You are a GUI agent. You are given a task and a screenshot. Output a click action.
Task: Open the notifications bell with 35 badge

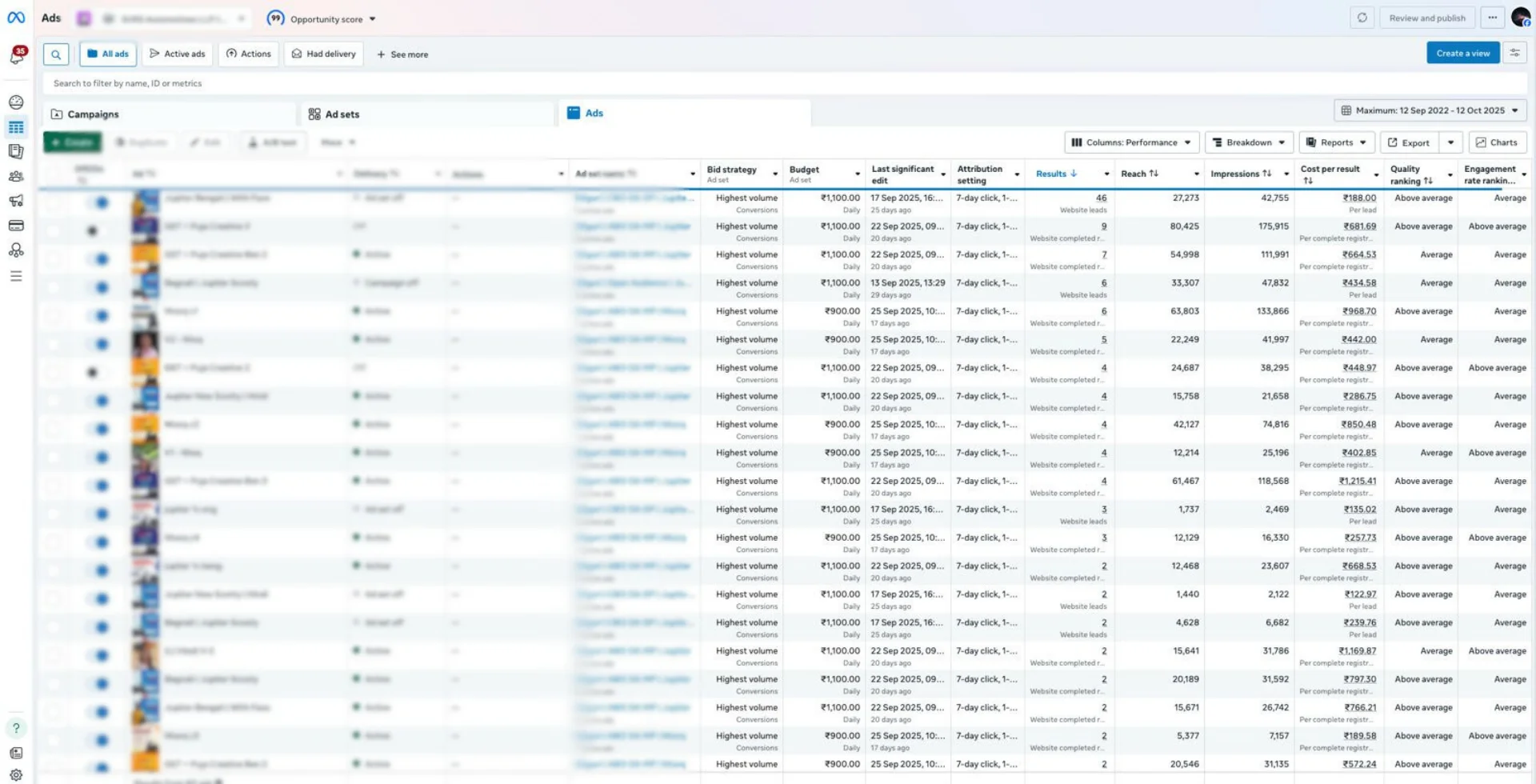(16, 56)
